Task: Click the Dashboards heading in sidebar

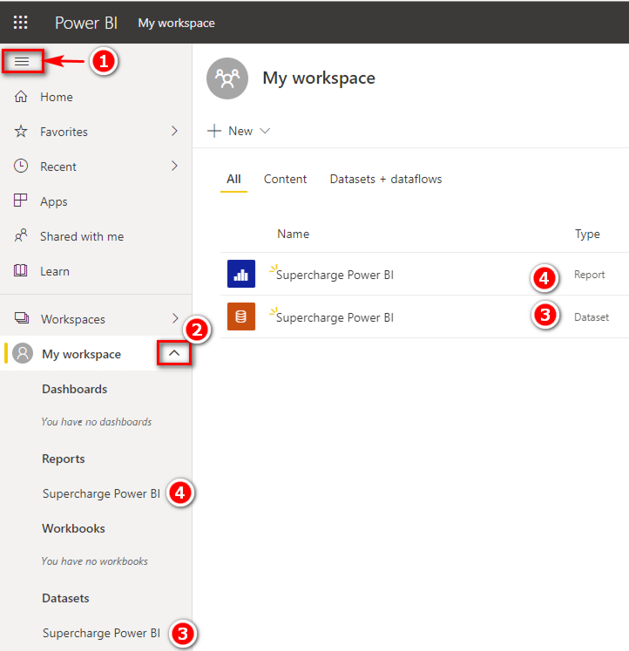Action: point(75,389)
